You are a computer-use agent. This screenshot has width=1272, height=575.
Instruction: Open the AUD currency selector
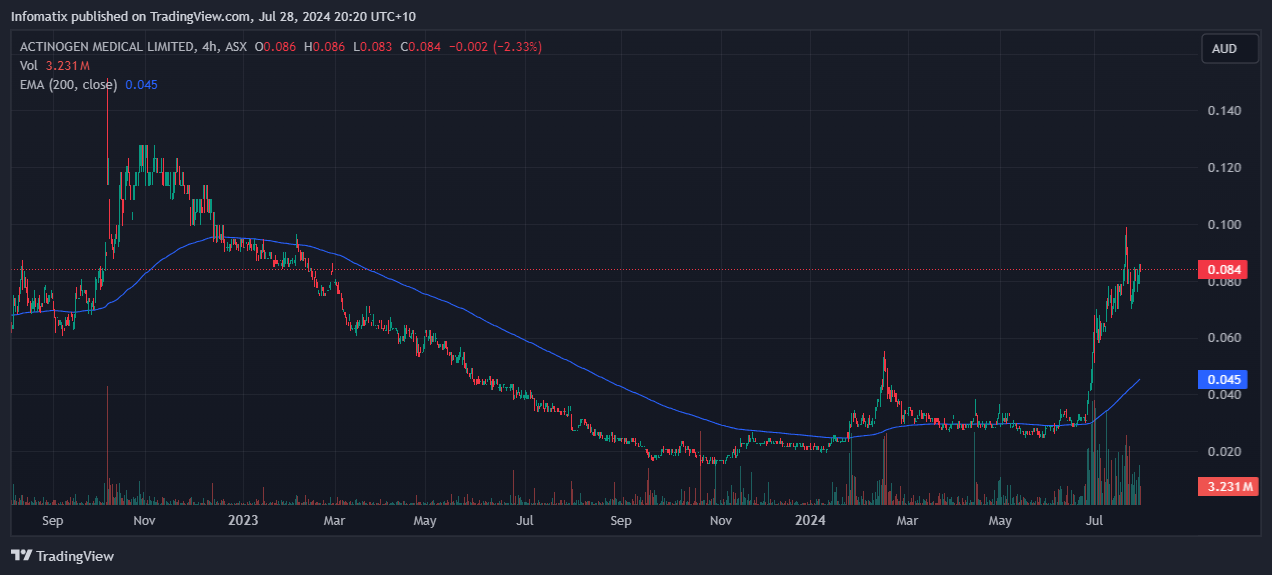coord(1230,48)
